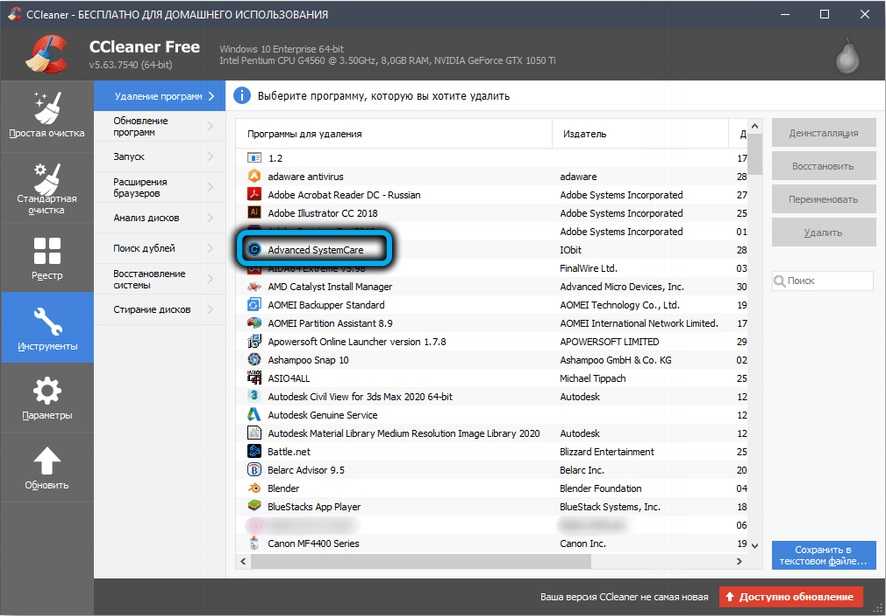Open the Простая очистка section
Viewport: 886px width, 616px height.
click(47, 116)
